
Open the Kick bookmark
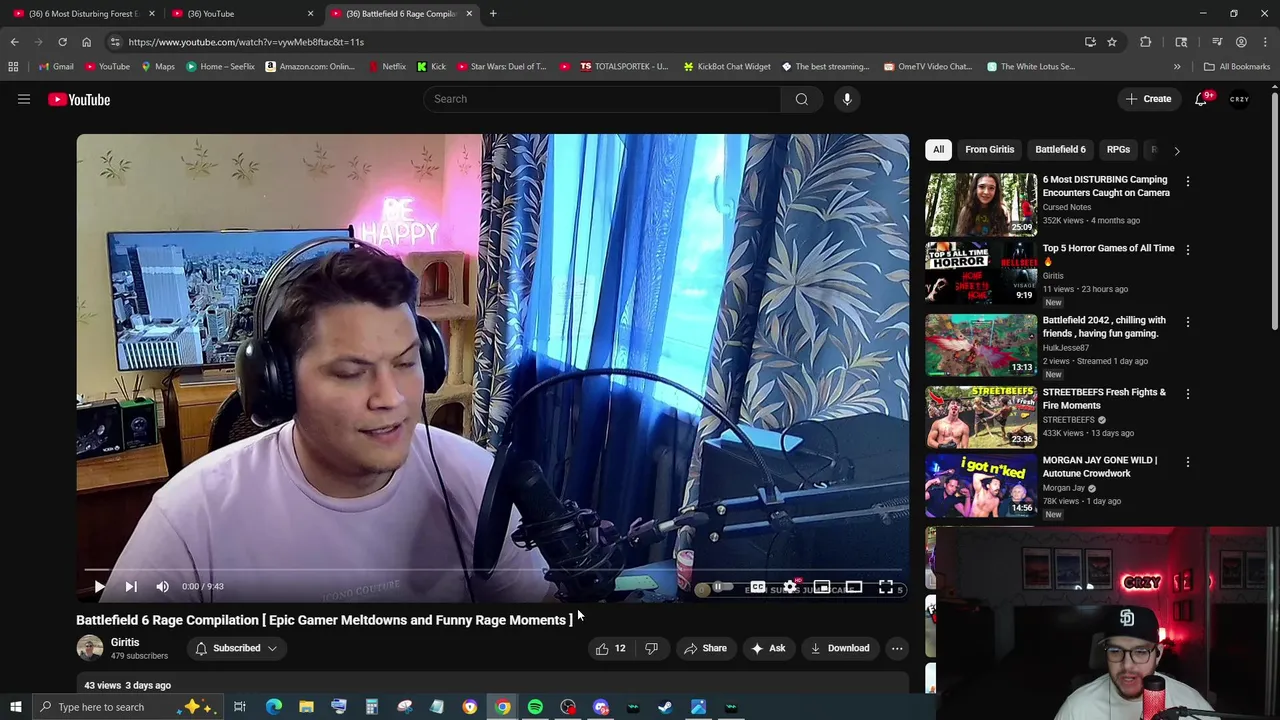pos(431,67)
